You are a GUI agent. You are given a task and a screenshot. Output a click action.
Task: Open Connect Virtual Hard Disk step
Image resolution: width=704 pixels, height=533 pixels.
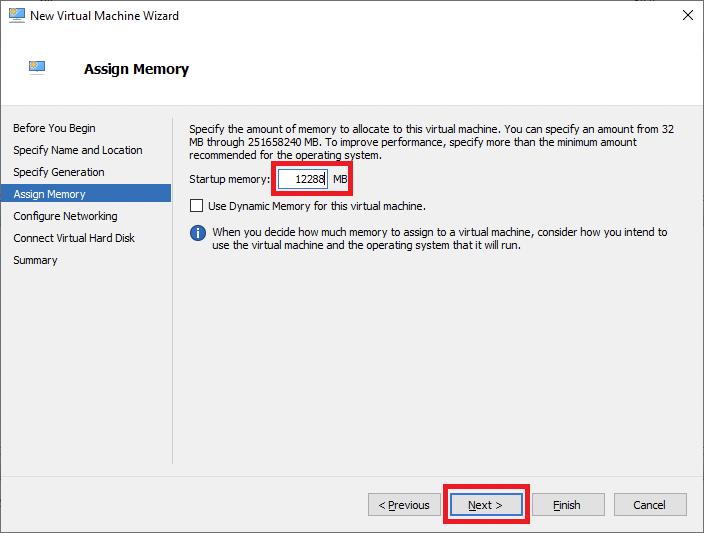click(74, 238)
